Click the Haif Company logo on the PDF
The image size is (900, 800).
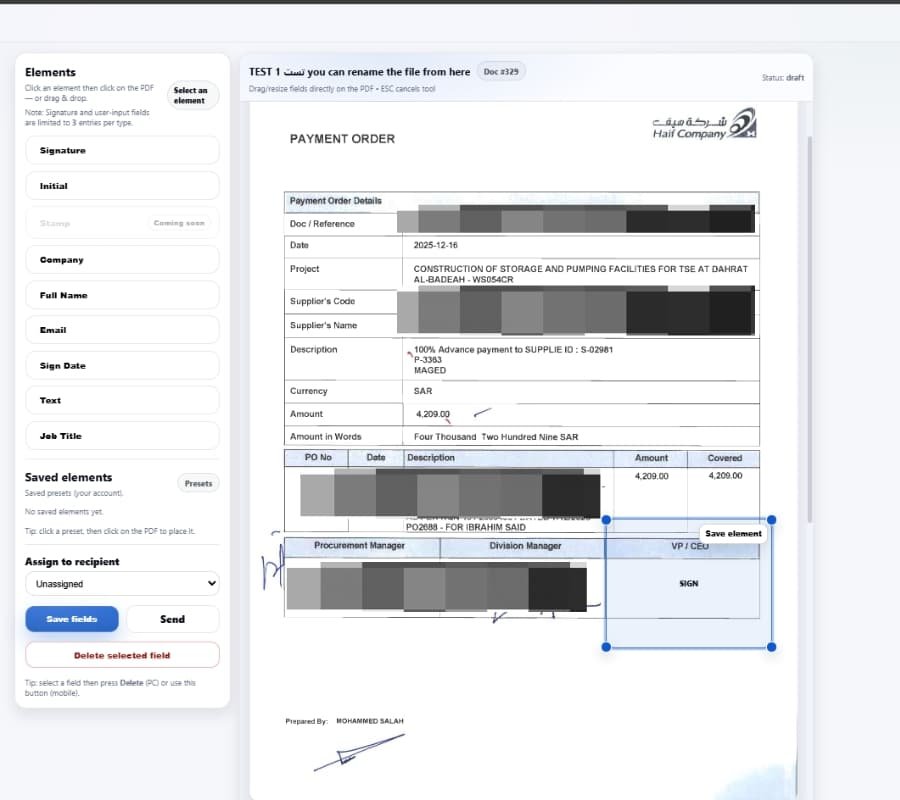[x=703, y=126]
